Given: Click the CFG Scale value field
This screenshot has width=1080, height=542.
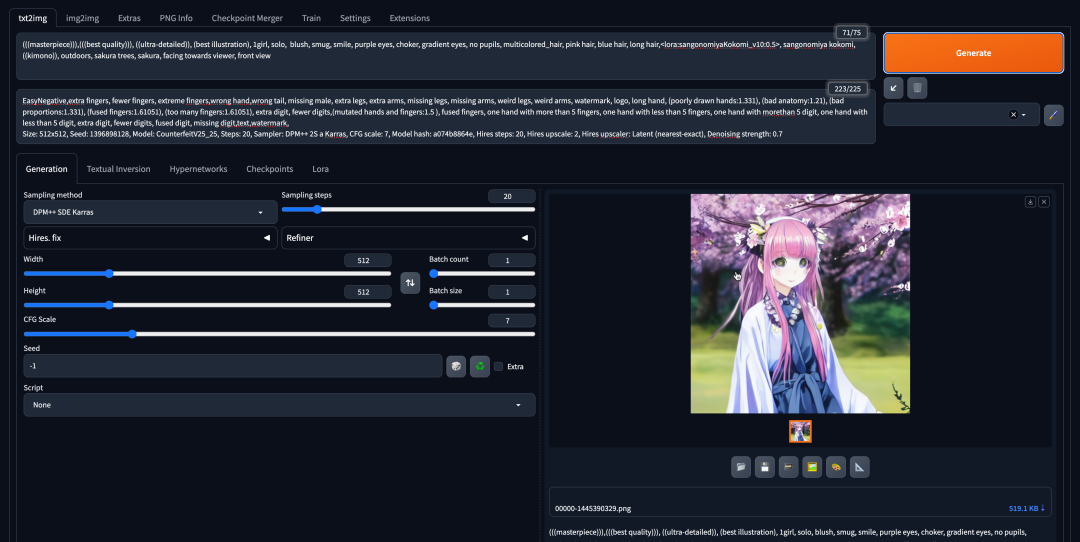Looking at the screenshot, I should (x=511, y=321).
